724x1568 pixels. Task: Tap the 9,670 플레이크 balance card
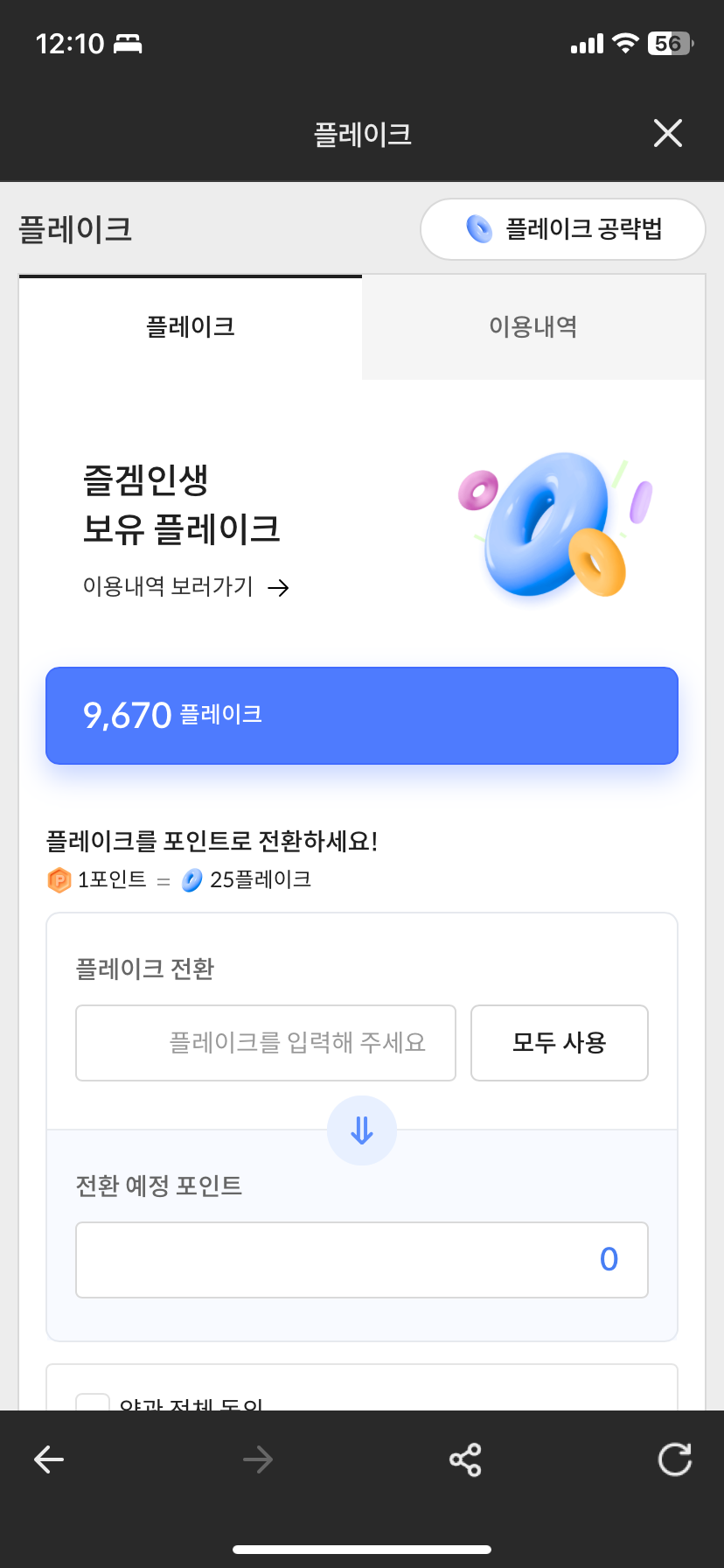pos(362,716)
